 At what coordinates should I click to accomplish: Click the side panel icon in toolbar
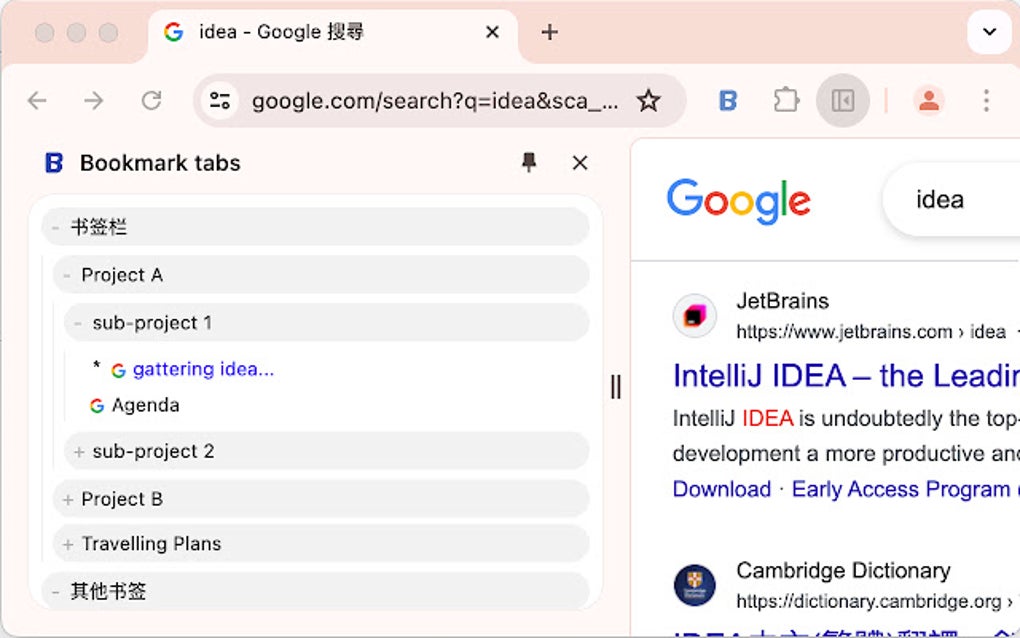click(x=841, y=100)
